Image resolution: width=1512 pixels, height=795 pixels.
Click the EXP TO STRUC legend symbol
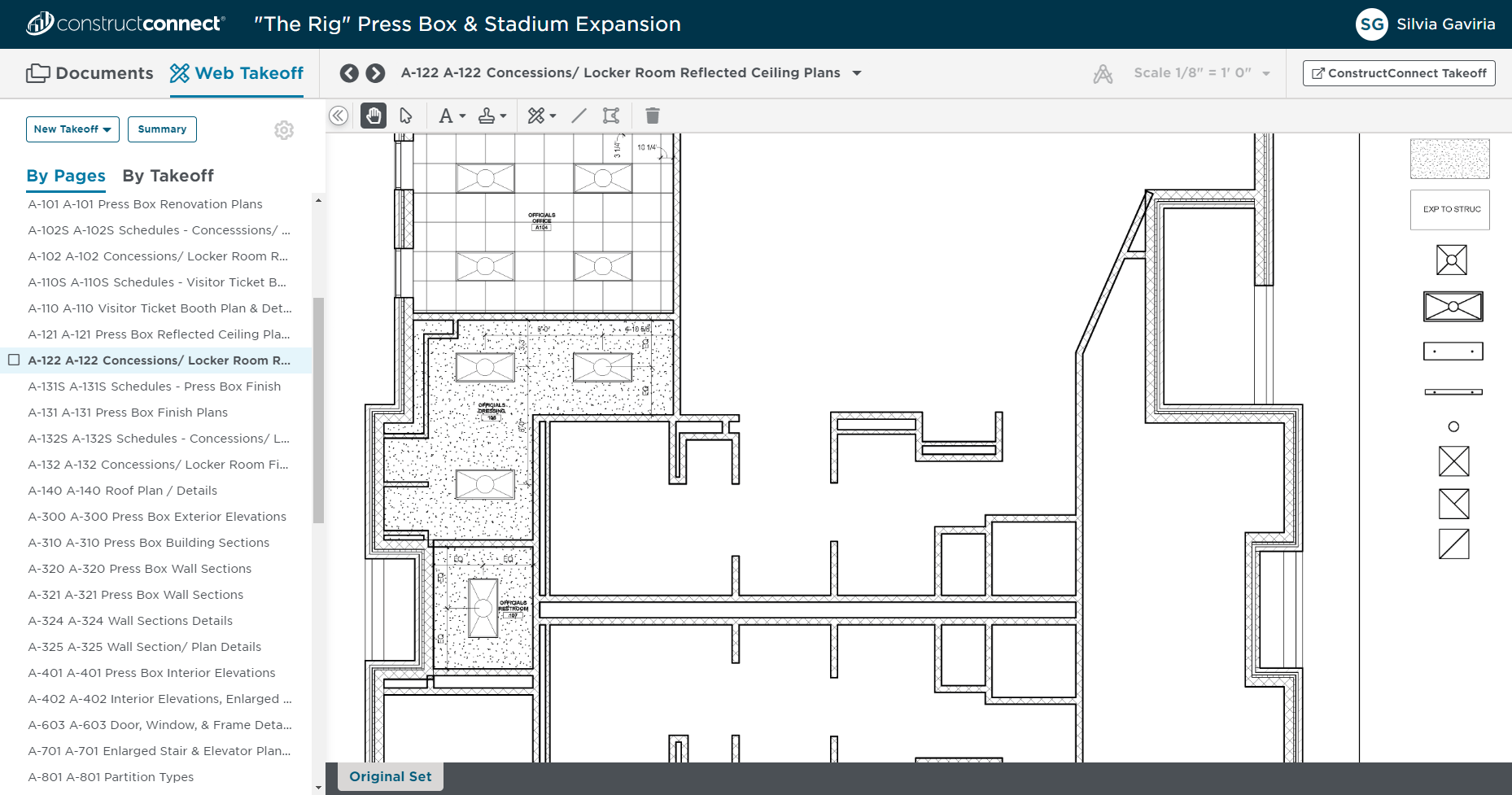coord(1450,210)
